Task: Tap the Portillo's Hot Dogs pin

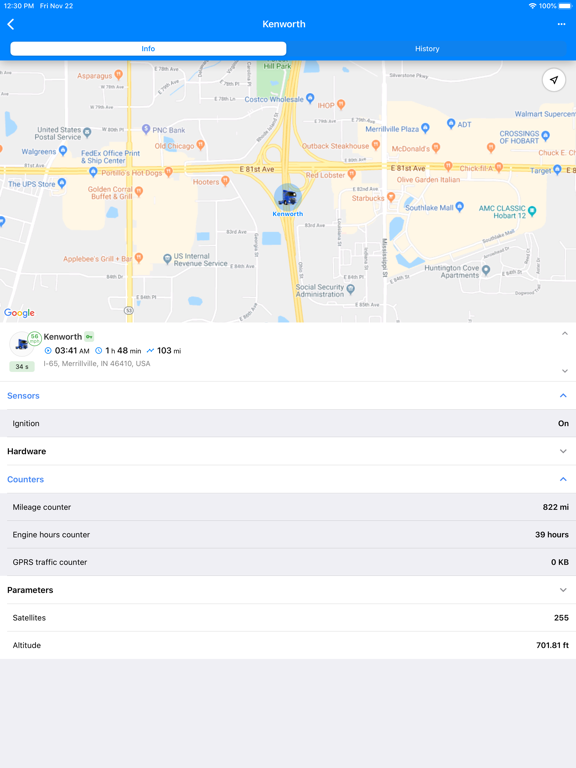Action: pos(168,172)
